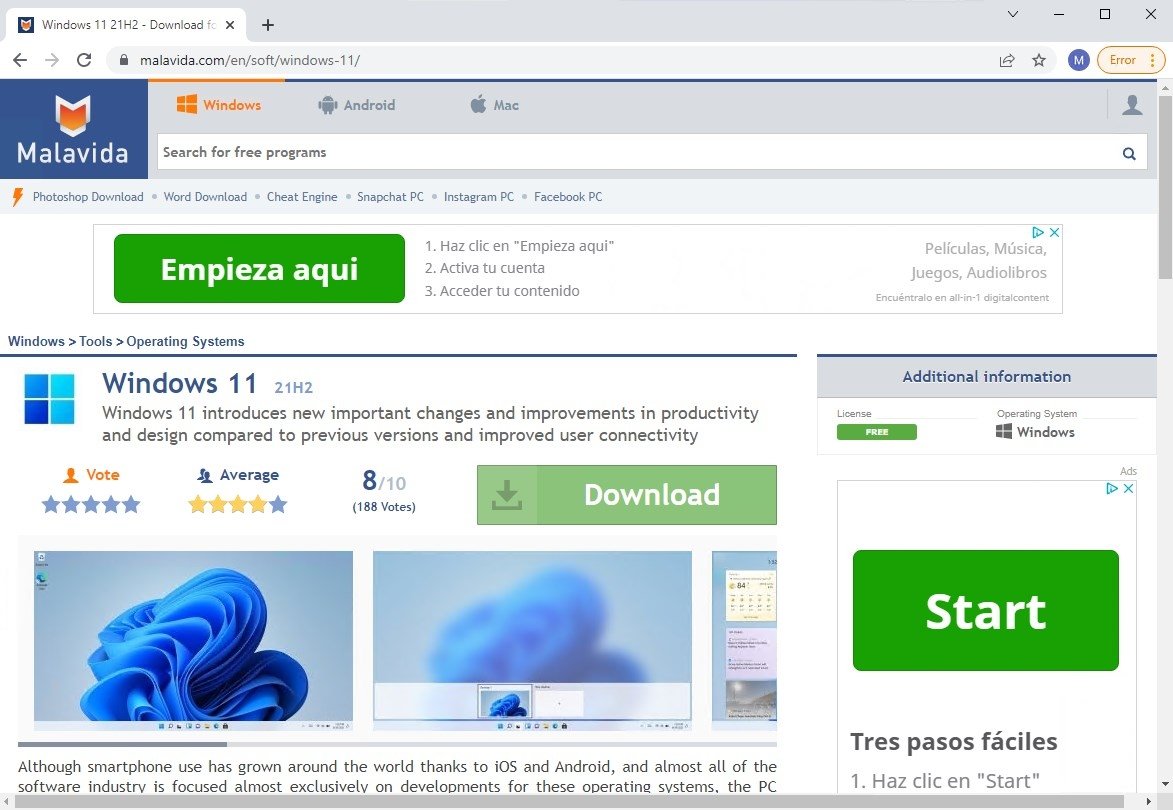1173x810 pixels.
Task: Click the FREE license badge
Action: pyautogui.click(x=877, y=432)
